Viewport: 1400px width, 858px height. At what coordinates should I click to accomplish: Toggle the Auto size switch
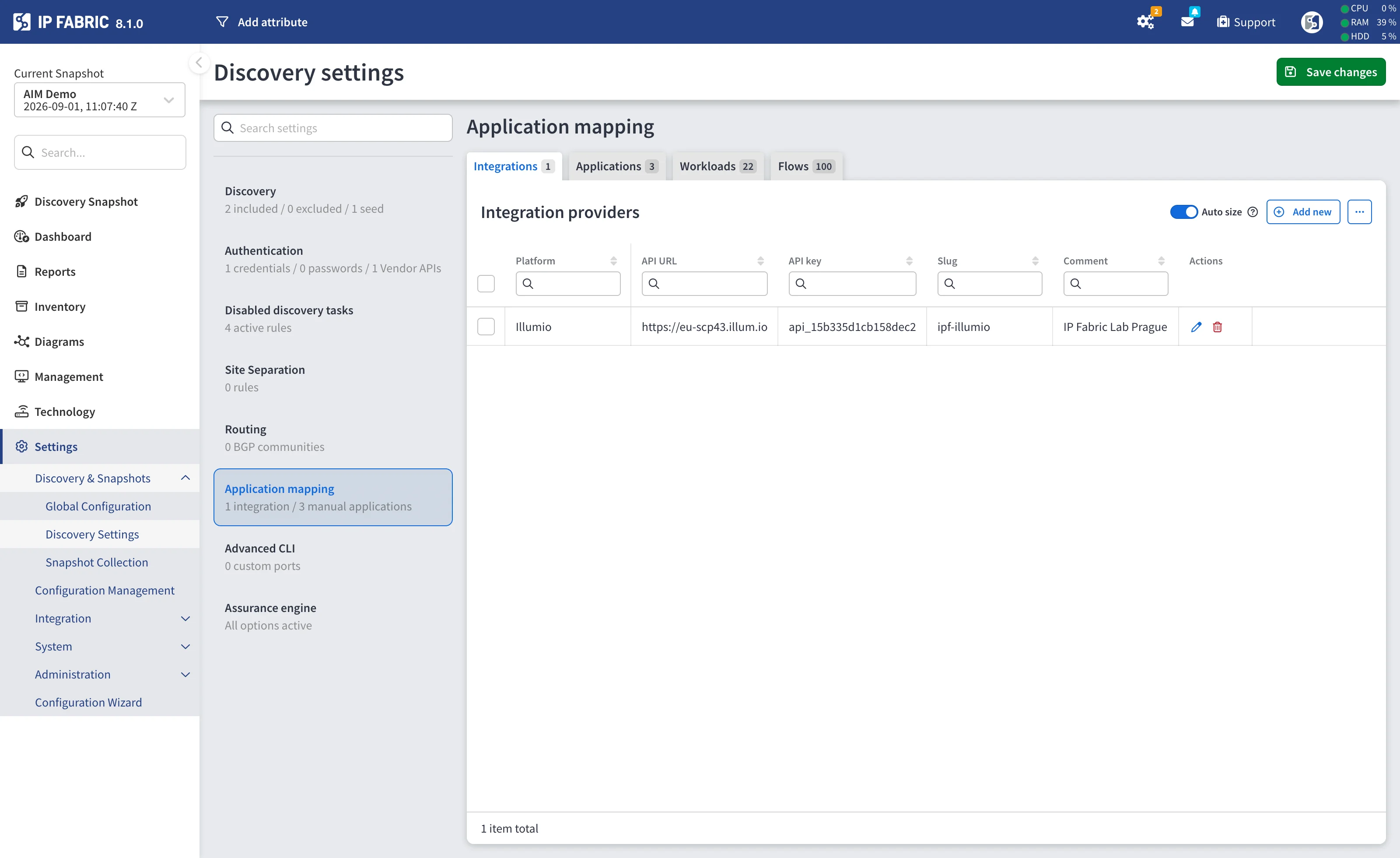(1183, 211)
